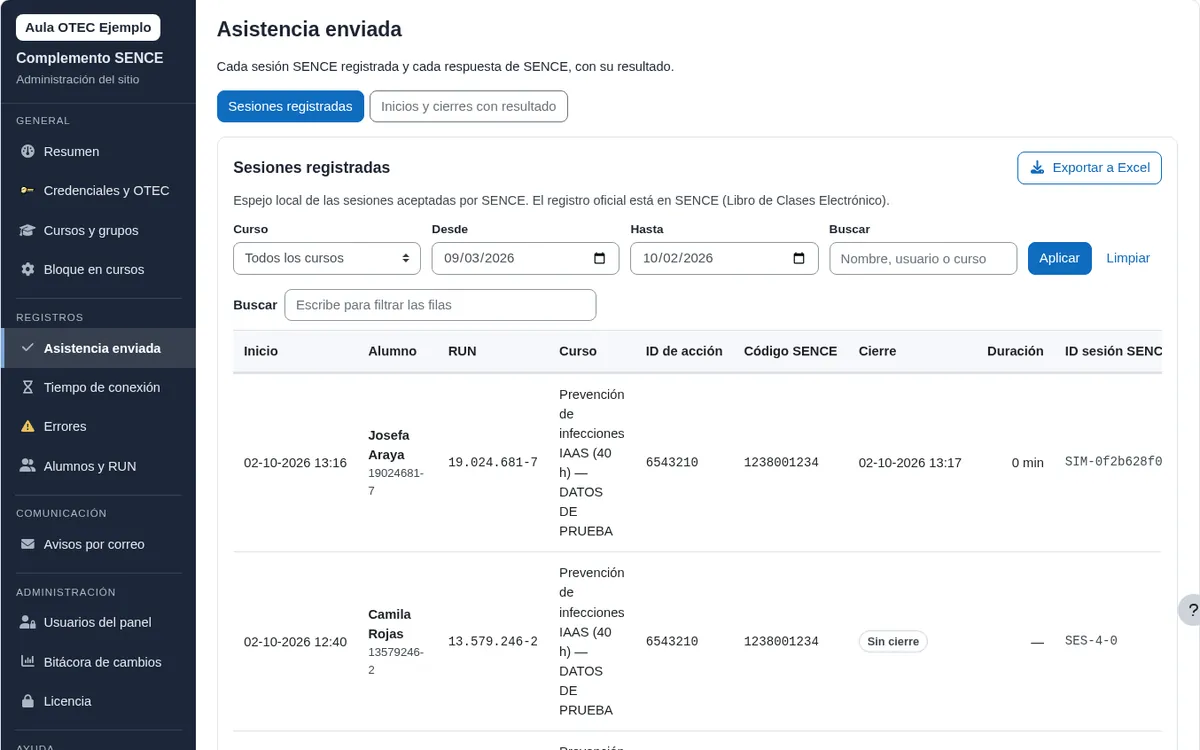Click closing time 02-10-2026 13:17
This screenshot has width=1200, height=750.
910,463
